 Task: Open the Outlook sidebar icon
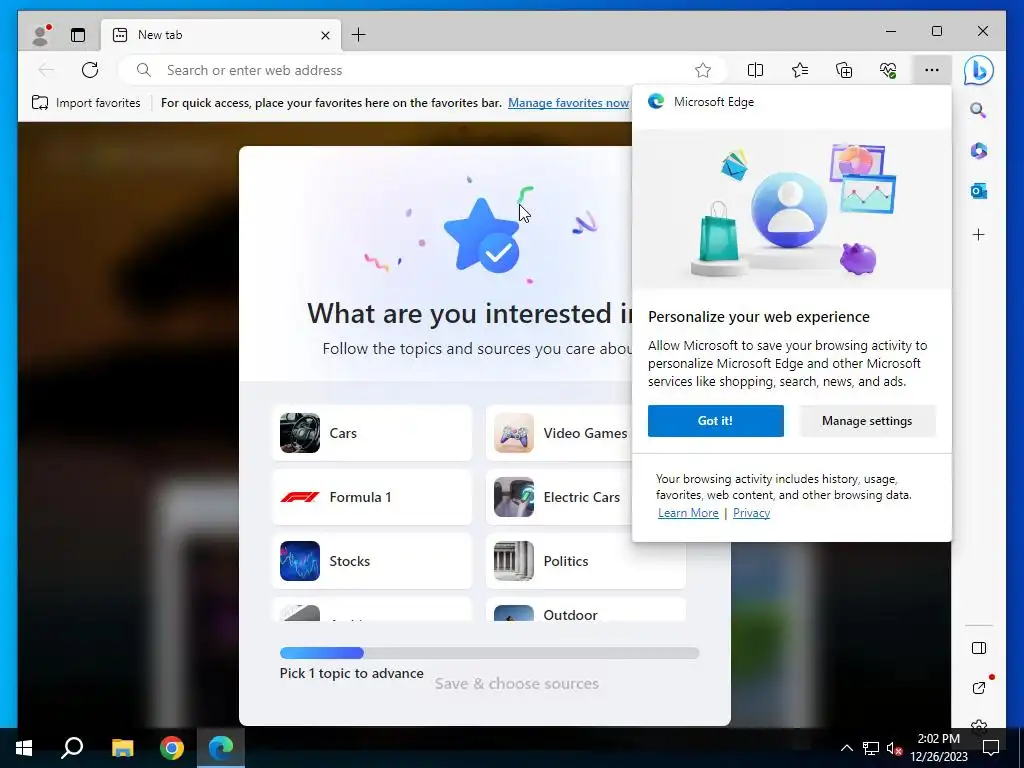point(978,191)
